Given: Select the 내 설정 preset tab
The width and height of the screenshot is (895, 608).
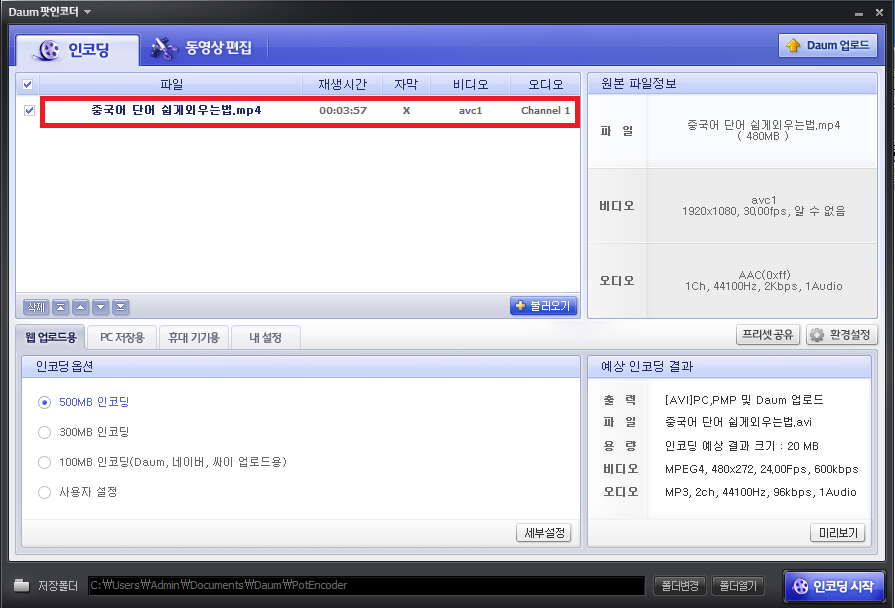Looking at the screenshot, I should pos(265,337).
